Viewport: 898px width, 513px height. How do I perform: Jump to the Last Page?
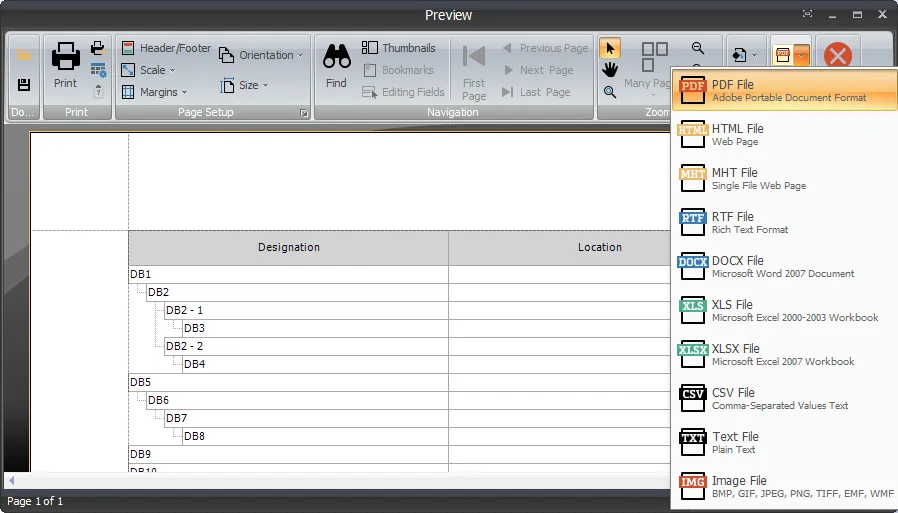pos(536,92)
